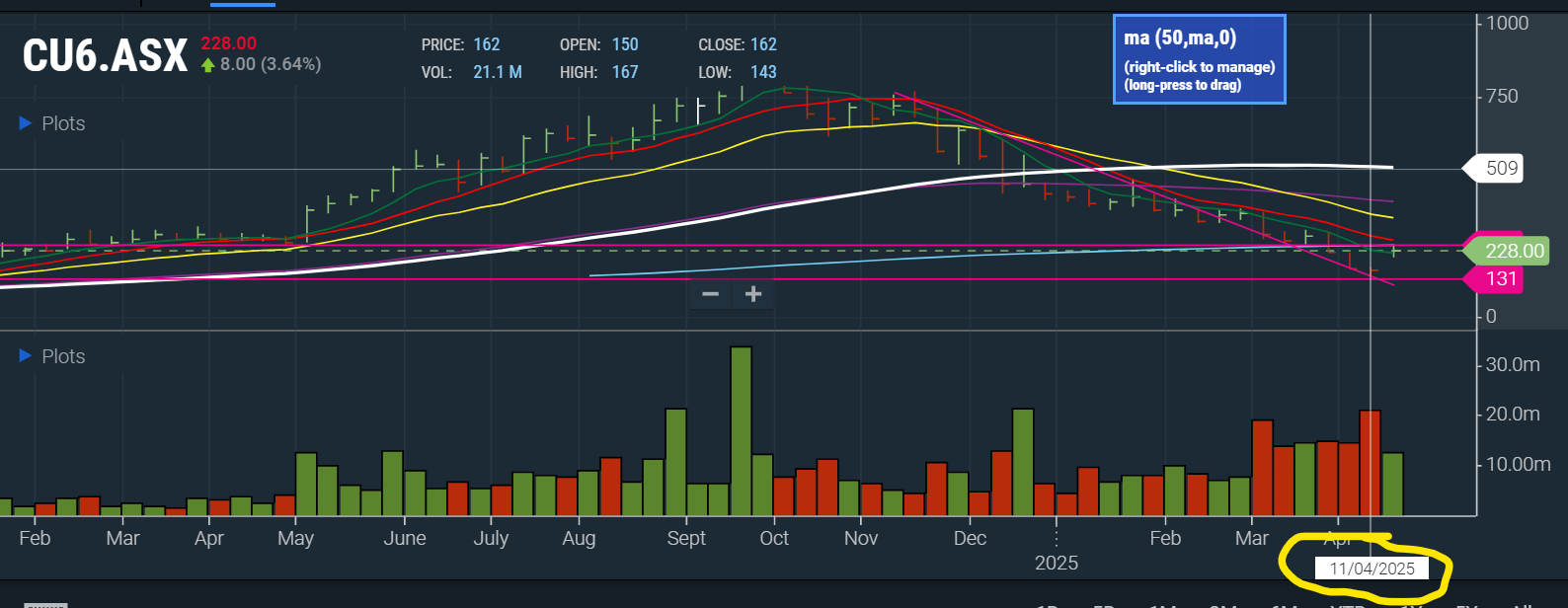Click the CU6.ASX ticker symbol
The image size is (1568, 608).
pyautogui.click(x=105, y=55)
